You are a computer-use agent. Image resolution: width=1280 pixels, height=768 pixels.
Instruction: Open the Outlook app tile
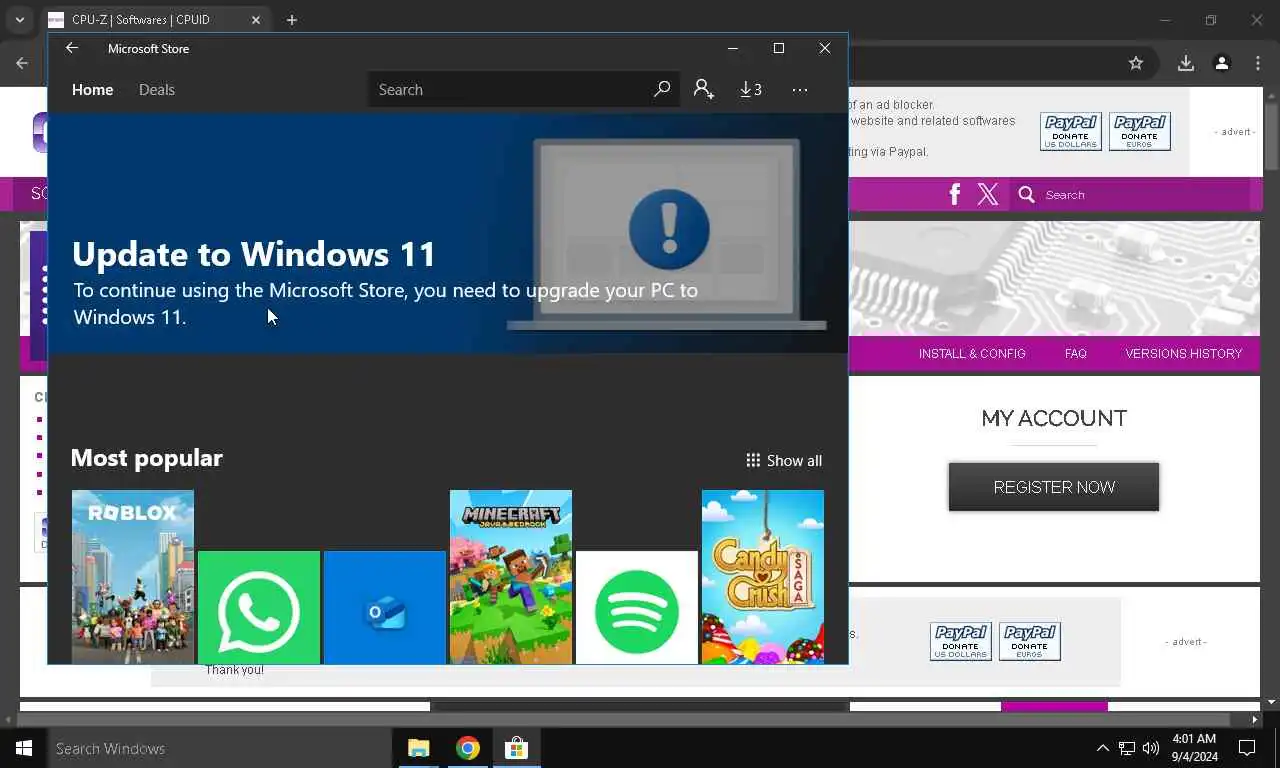tap(385, 608)
